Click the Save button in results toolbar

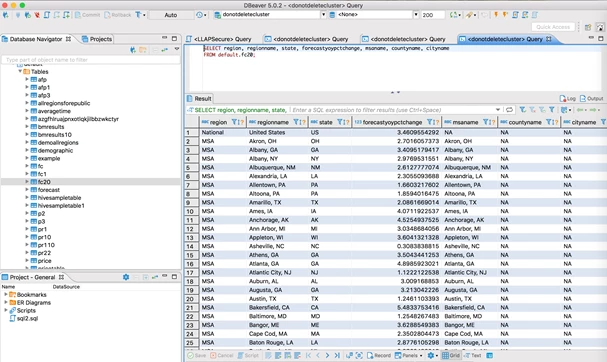(197, 355)
